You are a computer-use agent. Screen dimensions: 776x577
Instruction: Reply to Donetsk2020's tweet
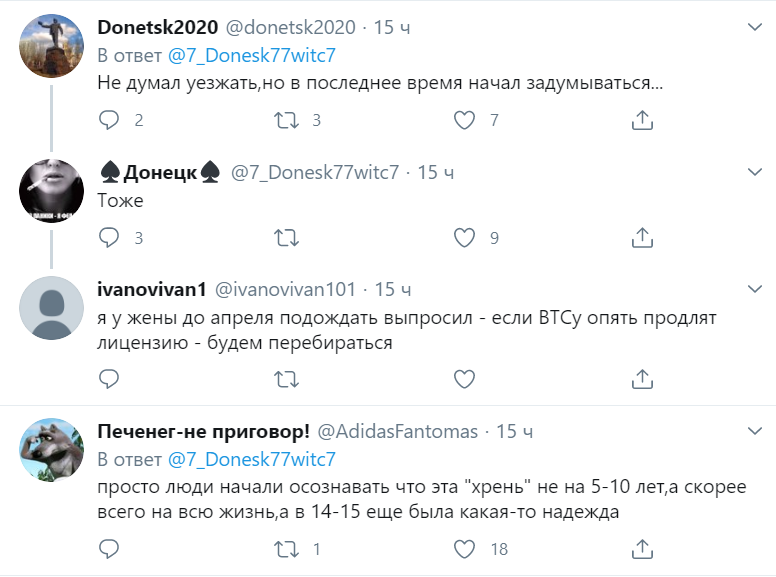click(109, 121)
